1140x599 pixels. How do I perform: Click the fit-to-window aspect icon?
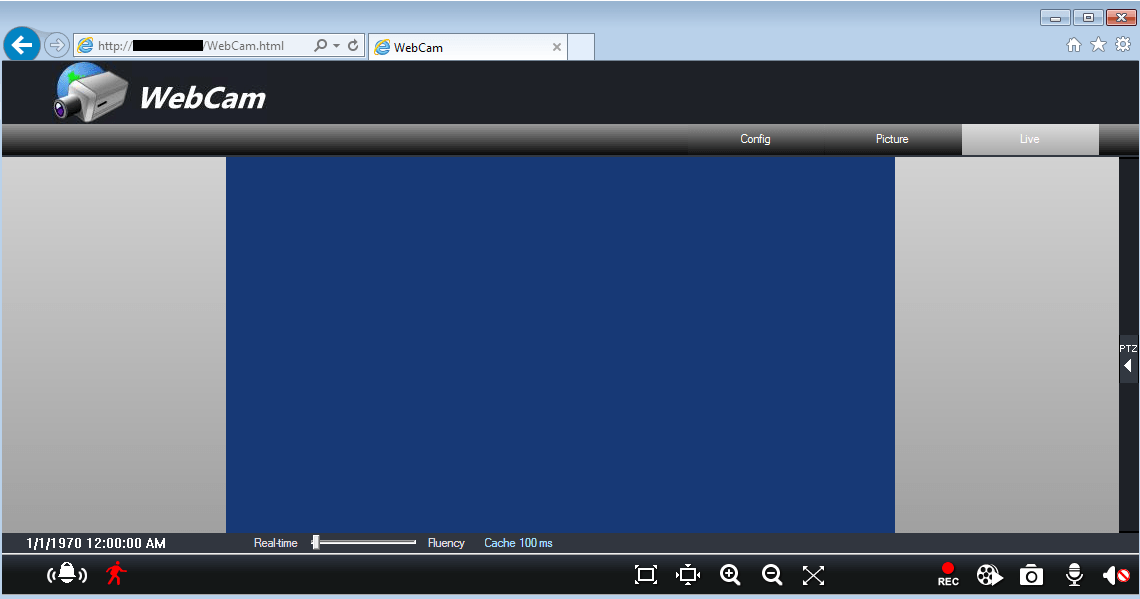pyautogui.click(x=688, y=575)
